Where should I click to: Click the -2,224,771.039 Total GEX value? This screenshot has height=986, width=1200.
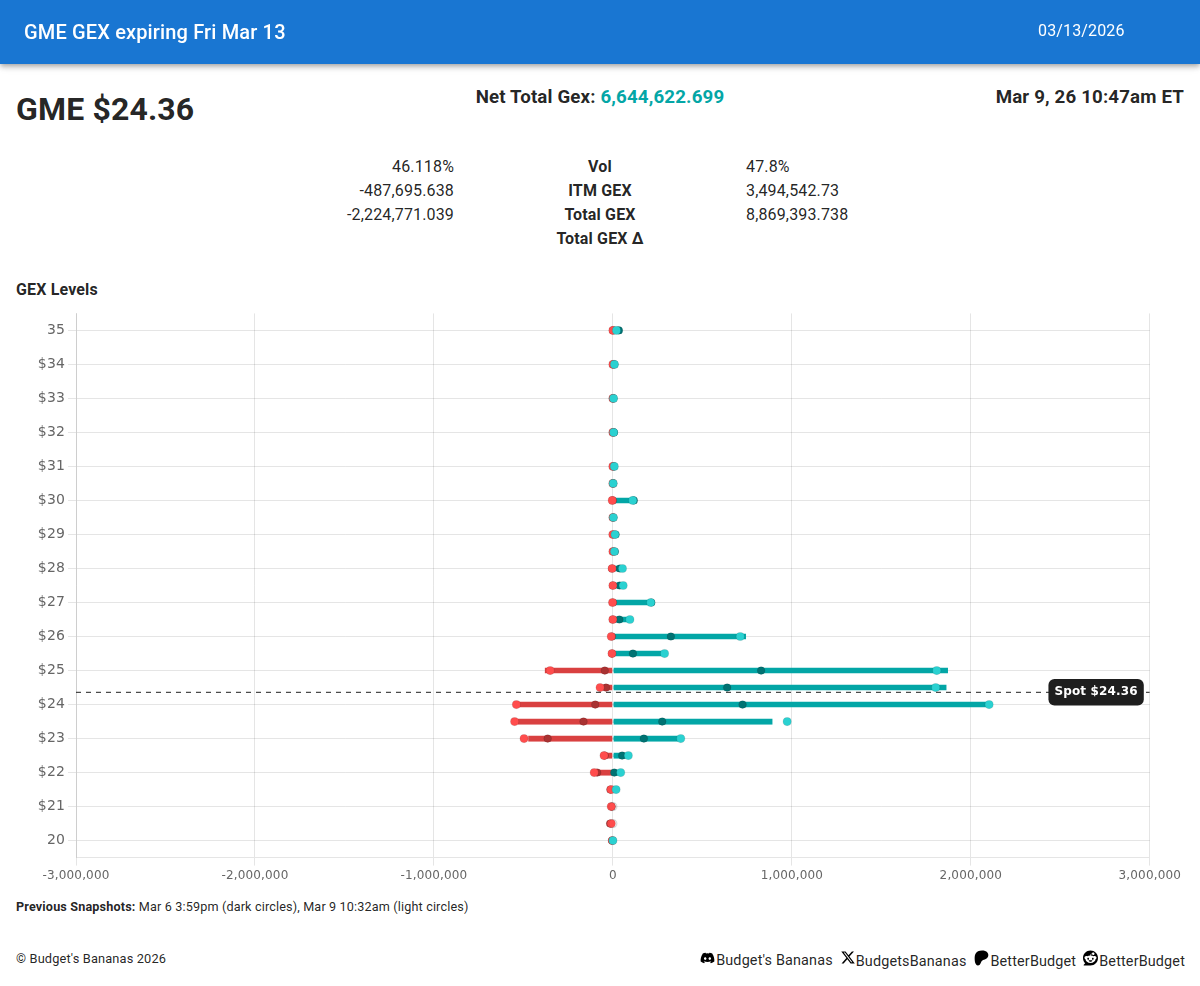(400, 214)
